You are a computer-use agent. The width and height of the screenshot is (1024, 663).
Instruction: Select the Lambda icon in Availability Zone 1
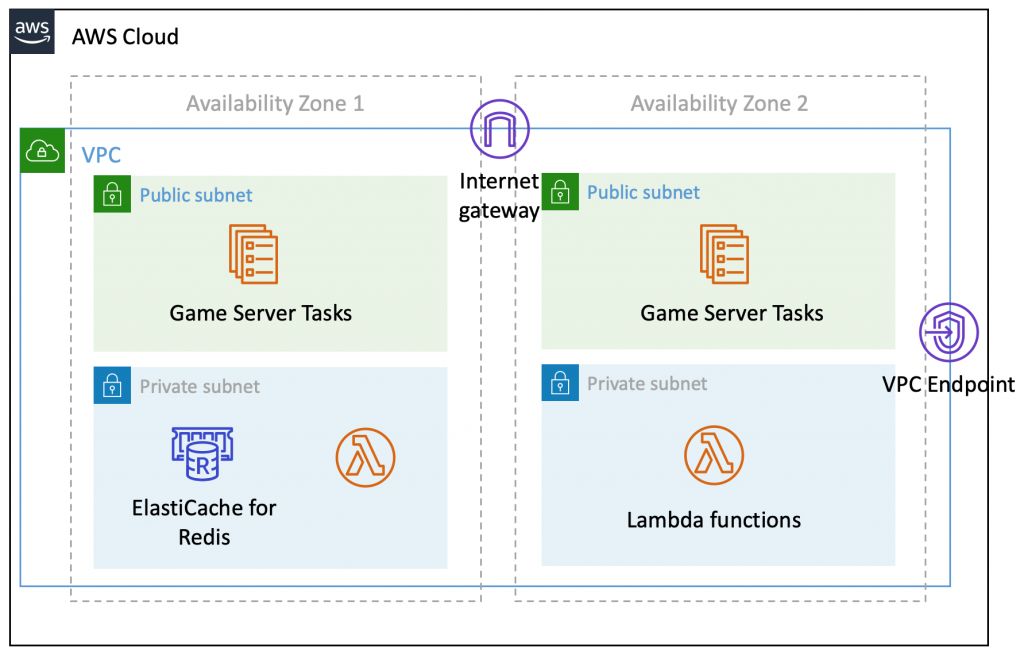pyautogui.click(x=366, y=457)
